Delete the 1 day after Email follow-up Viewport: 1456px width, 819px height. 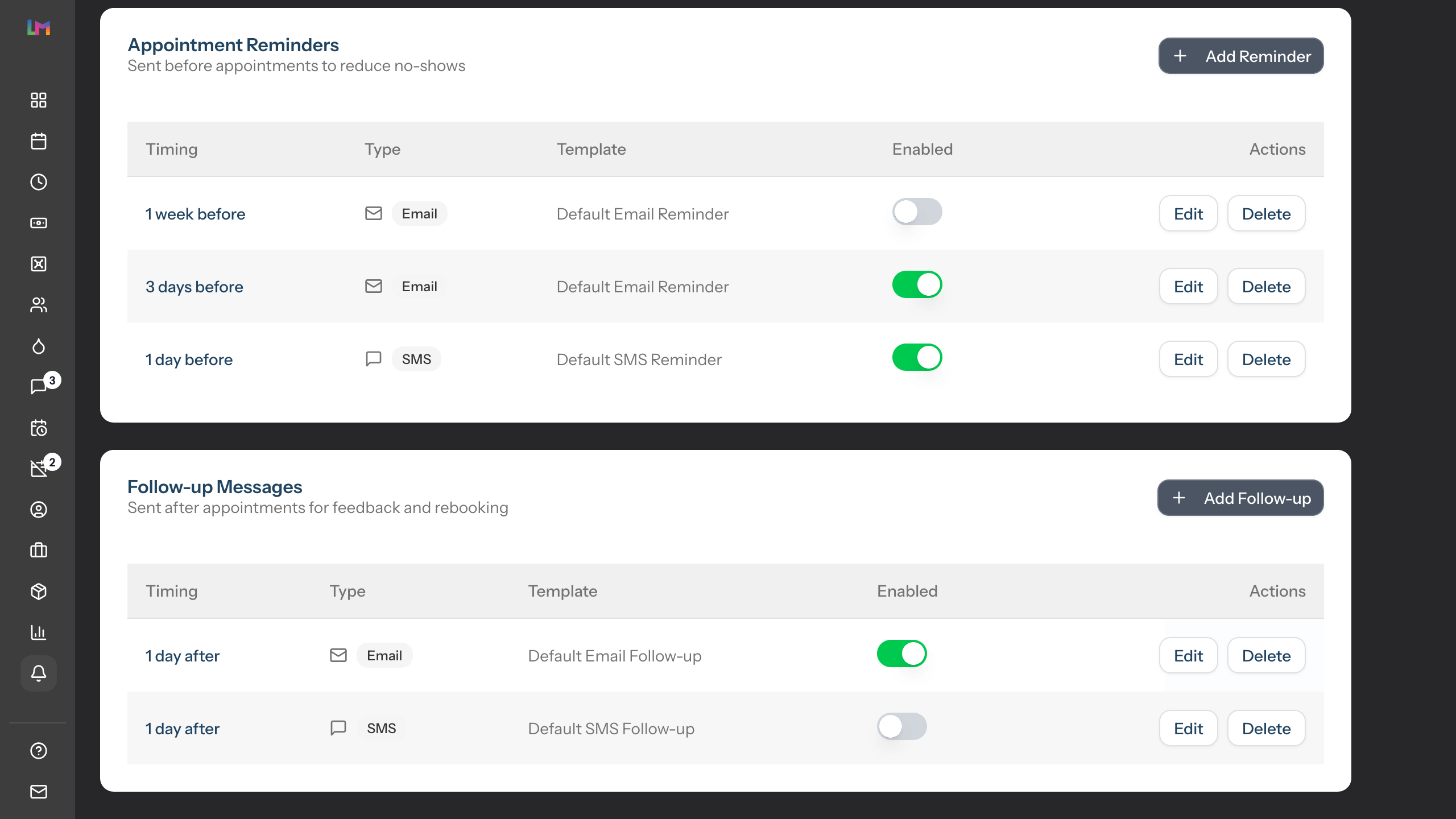click(1266, 656)
